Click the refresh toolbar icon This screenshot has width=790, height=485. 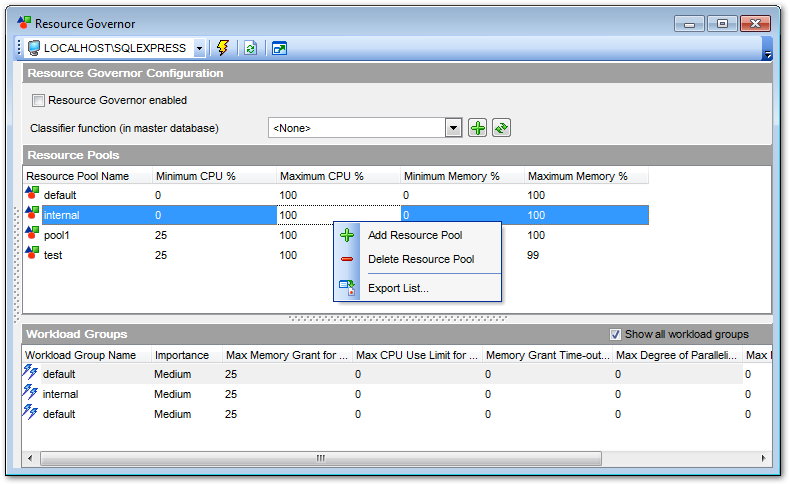[x=250, y=48]
